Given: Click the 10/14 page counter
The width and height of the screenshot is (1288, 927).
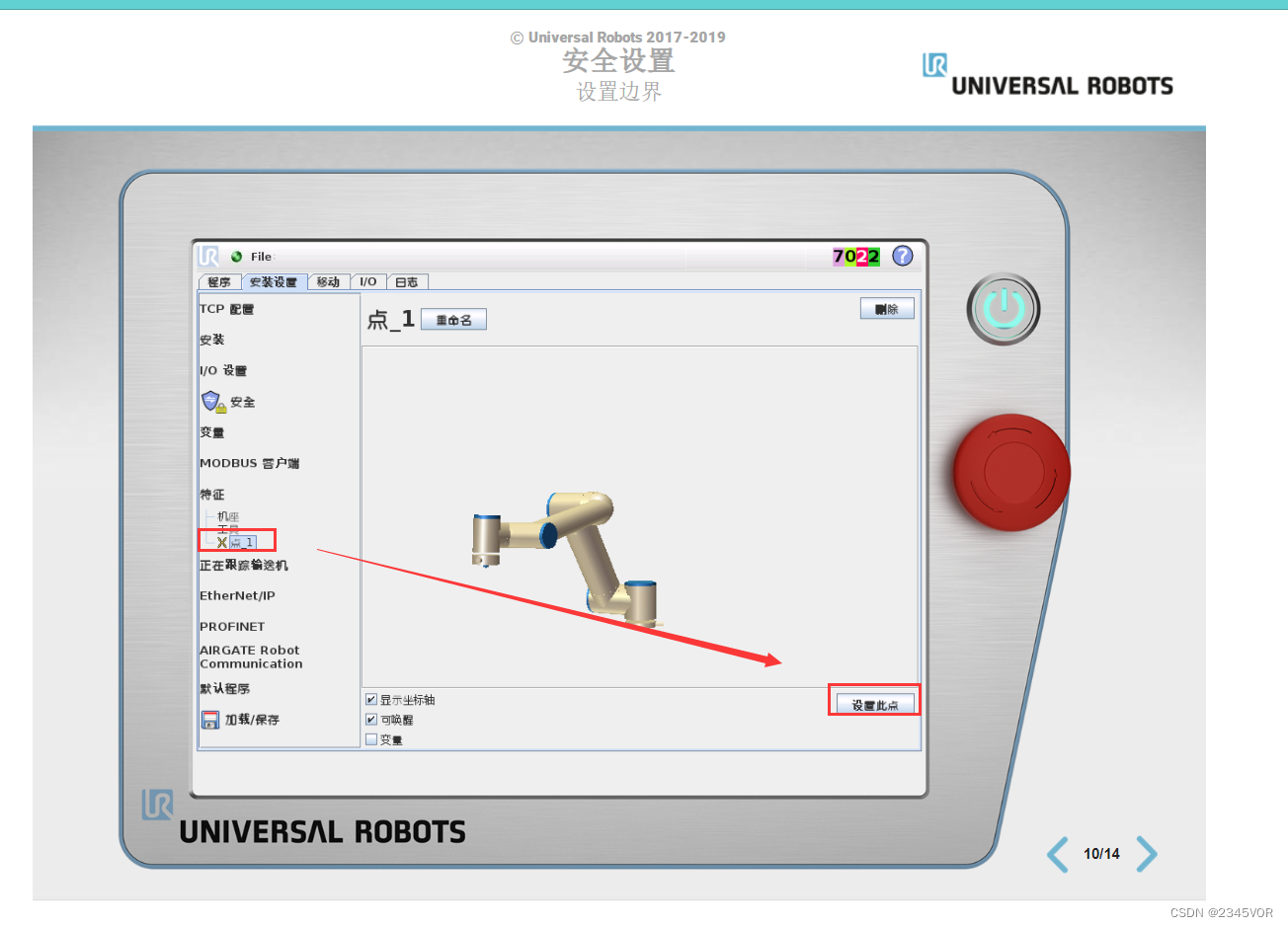Looking at the screenshot, I should tap(1101, 854).
